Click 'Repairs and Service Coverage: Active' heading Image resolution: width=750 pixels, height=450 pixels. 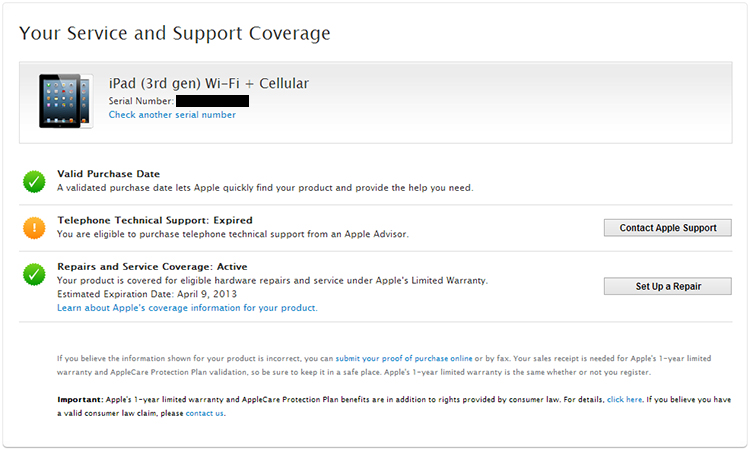point(153,266)
